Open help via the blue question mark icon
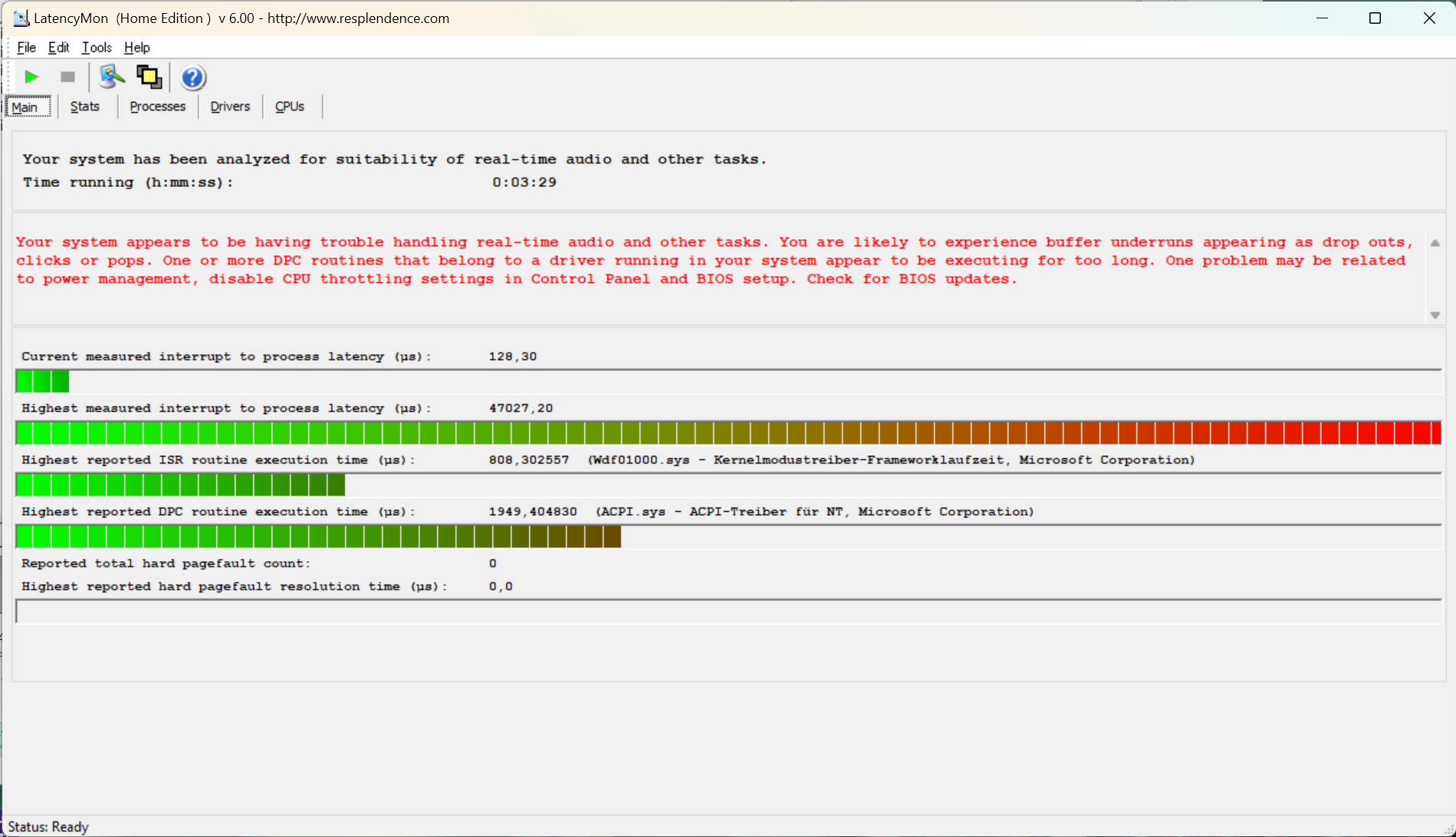Screen dimensions: 1456x837 coord(192,77)
